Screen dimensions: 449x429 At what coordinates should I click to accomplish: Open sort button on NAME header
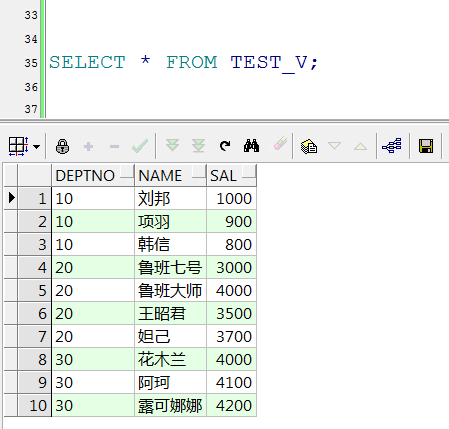[x=199, y=171]
